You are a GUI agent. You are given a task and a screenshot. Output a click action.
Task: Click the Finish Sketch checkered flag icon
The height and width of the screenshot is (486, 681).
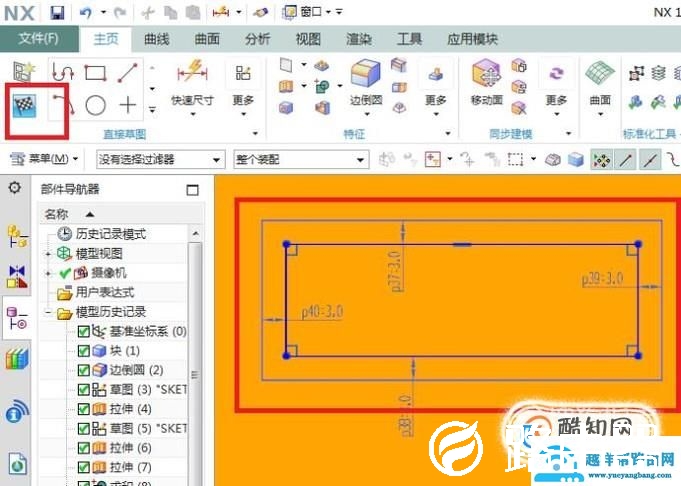click(24, 105)
